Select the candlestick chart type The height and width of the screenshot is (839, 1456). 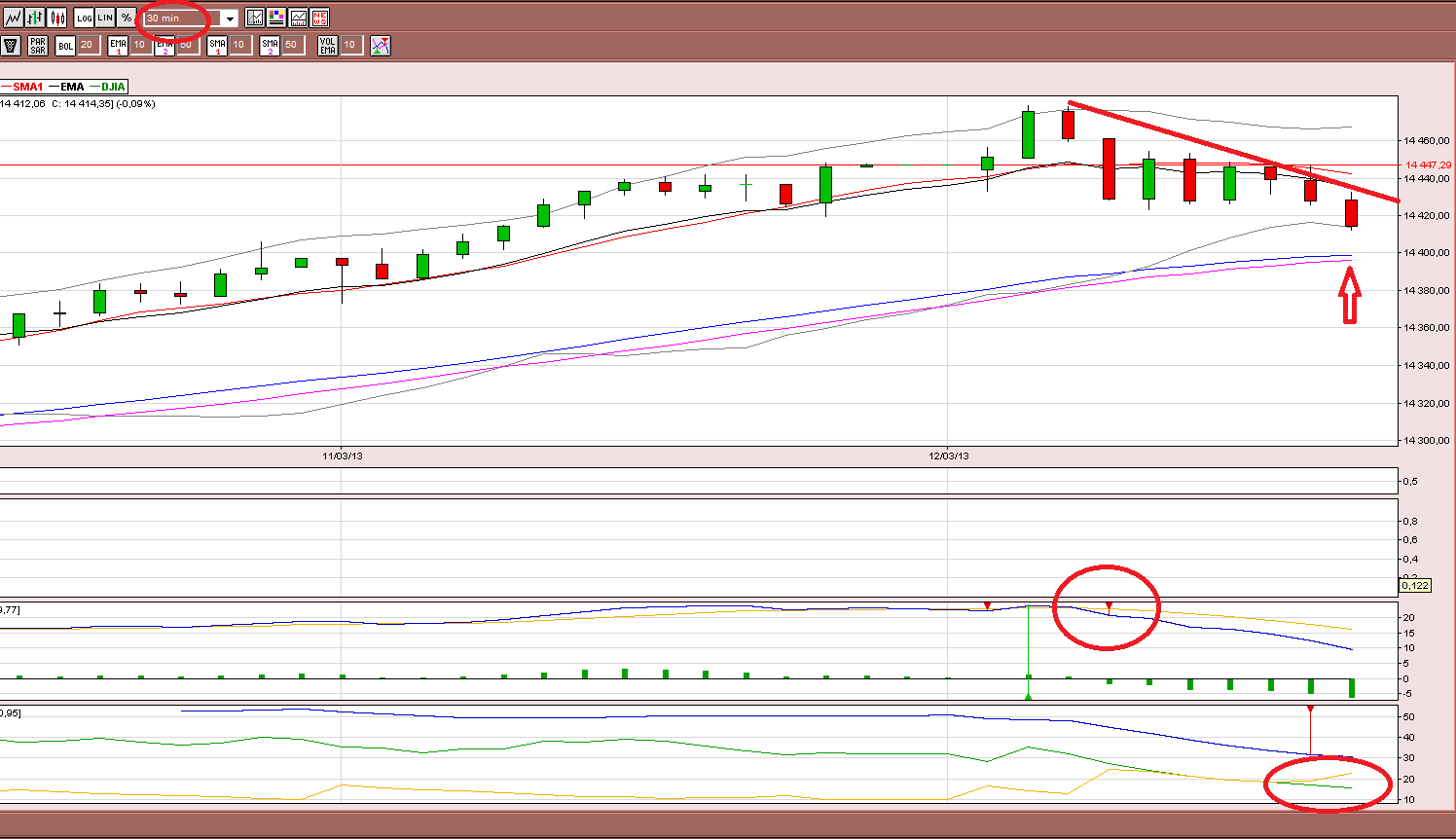click(56, 18)
